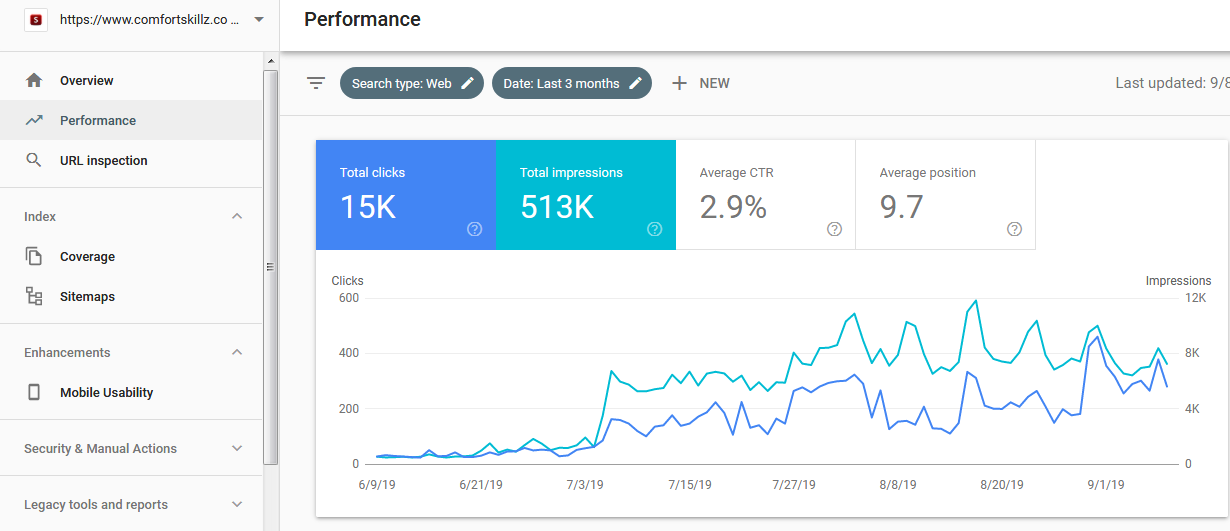1230x531 pixels.
Task: Open help icon for Average CTR
Action: 834,229
